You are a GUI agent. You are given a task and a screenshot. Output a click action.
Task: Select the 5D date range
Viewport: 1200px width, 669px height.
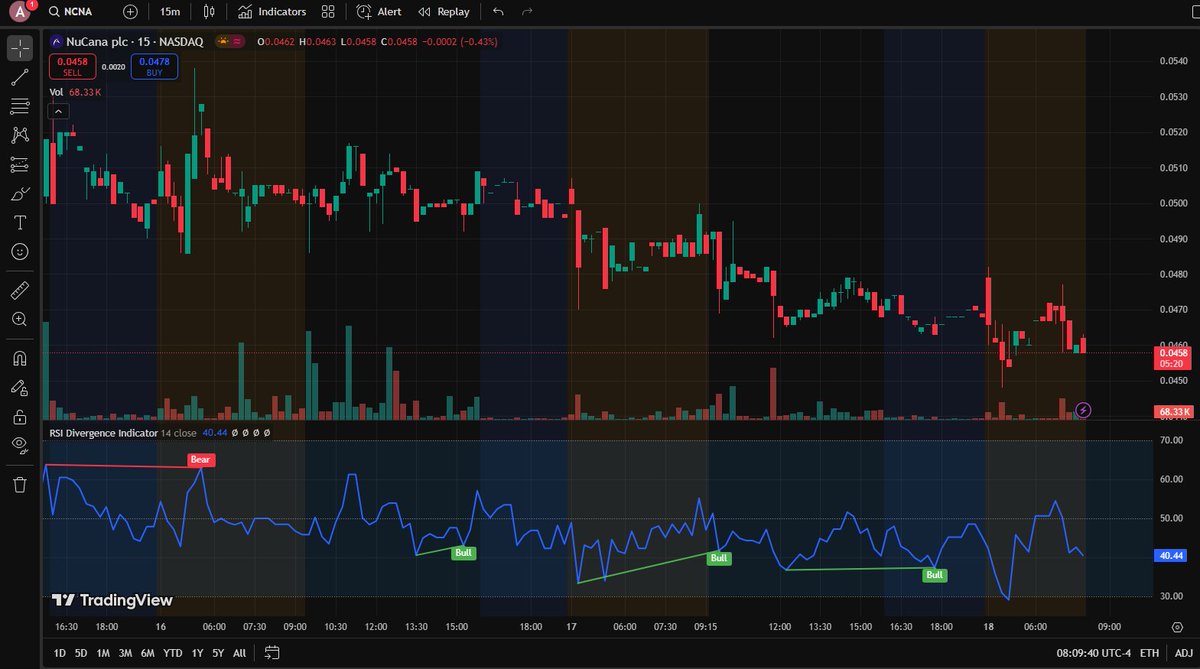pyautogui.click(x=81, y=653)
